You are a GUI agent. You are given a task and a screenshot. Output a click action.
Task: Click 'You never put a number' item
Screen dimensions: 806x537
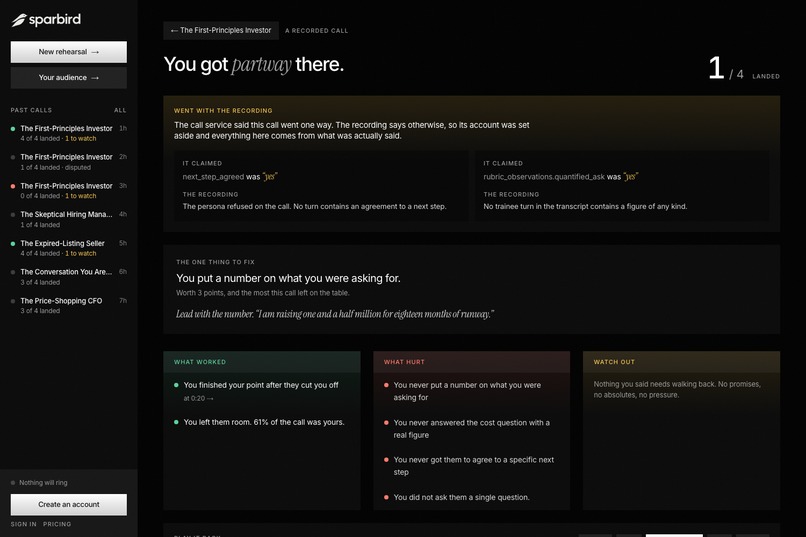coord(467,391)
